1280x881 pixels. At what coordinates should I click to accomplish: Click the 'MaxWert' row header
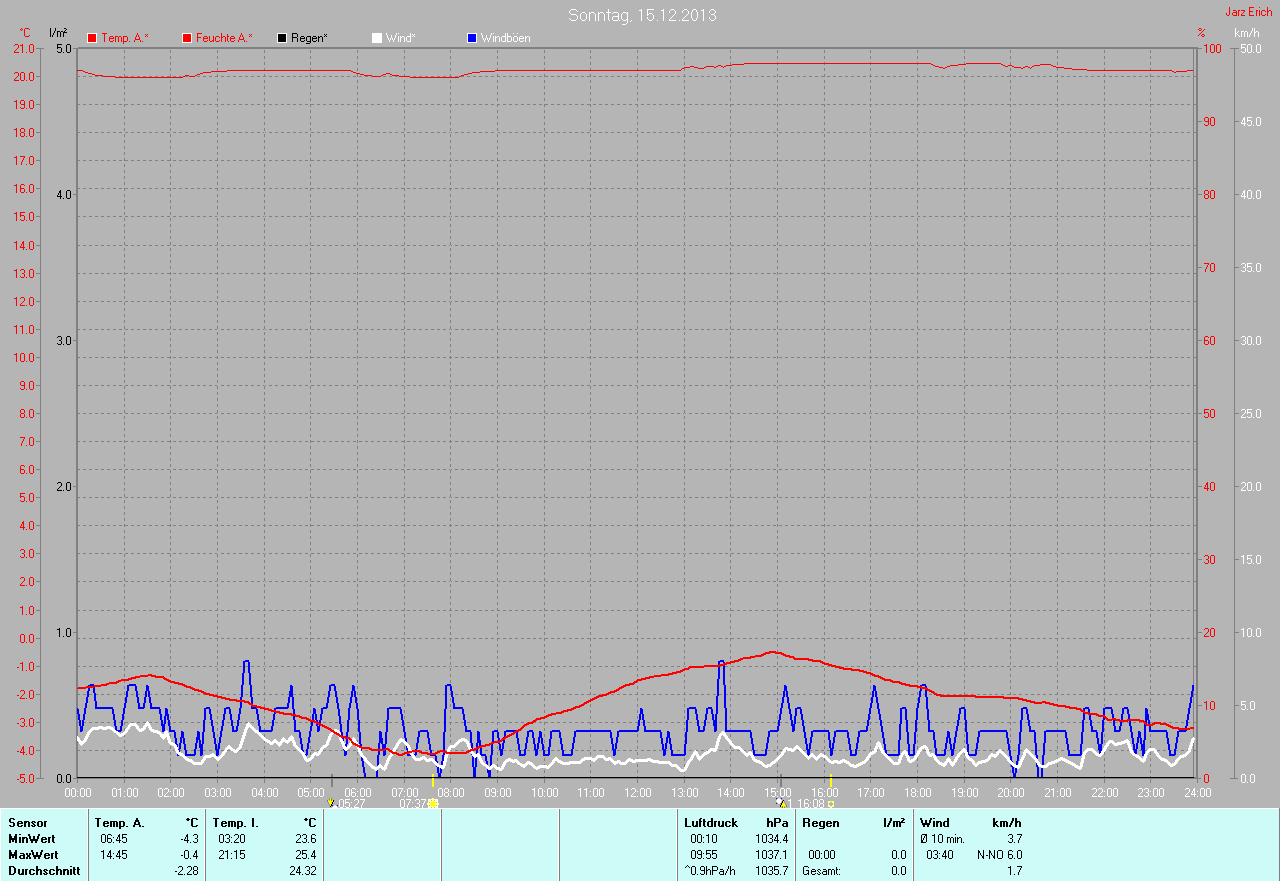point(33,855)
